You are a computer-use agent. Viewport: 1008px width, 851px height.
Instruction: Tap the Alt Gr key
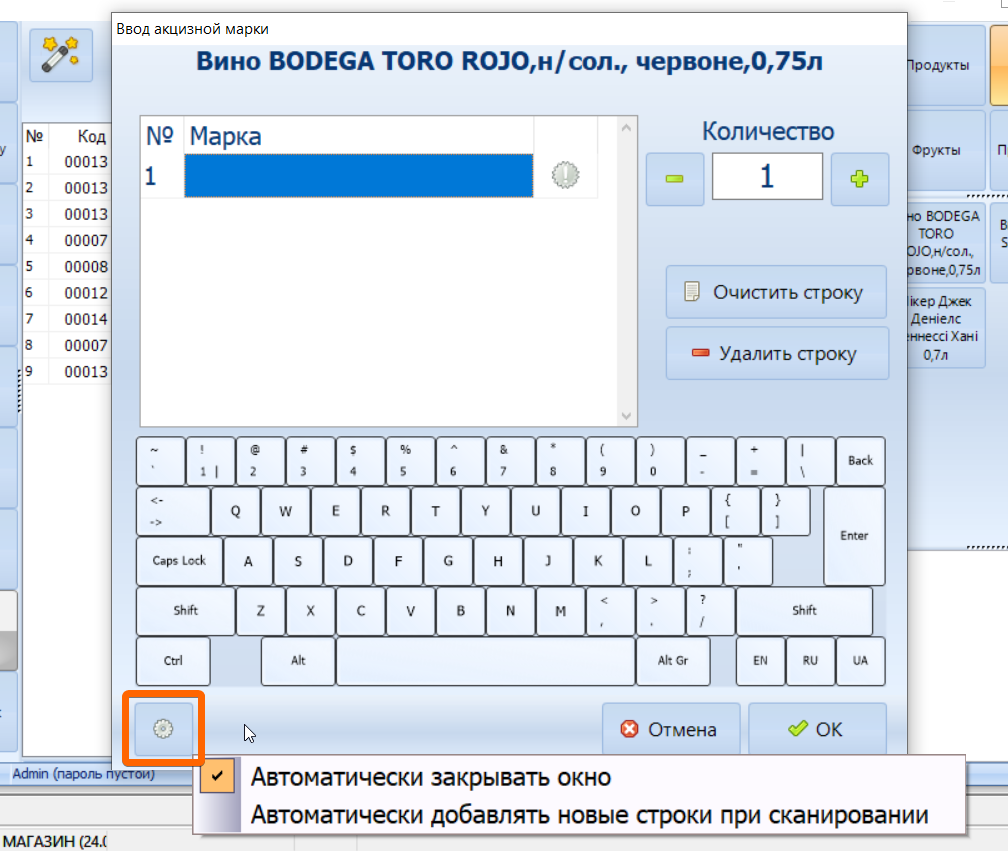point(673,661)
